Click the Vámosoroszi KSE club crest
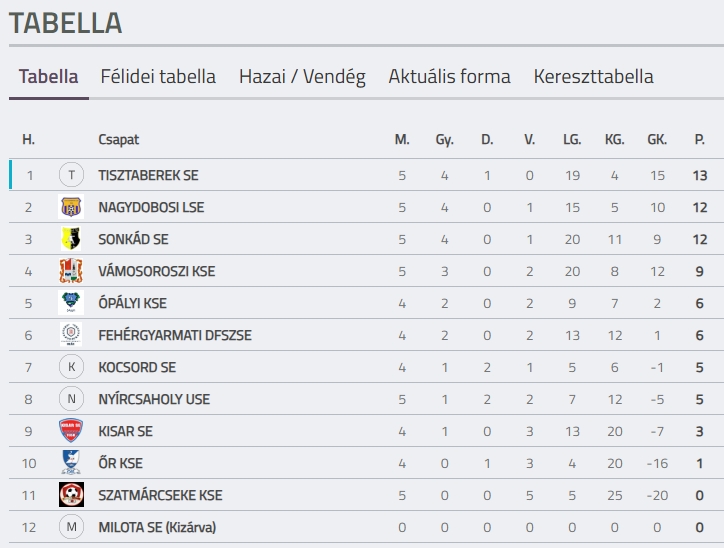Image resolution: width=724 pixels, height=548 pixels. coord(71,271)
